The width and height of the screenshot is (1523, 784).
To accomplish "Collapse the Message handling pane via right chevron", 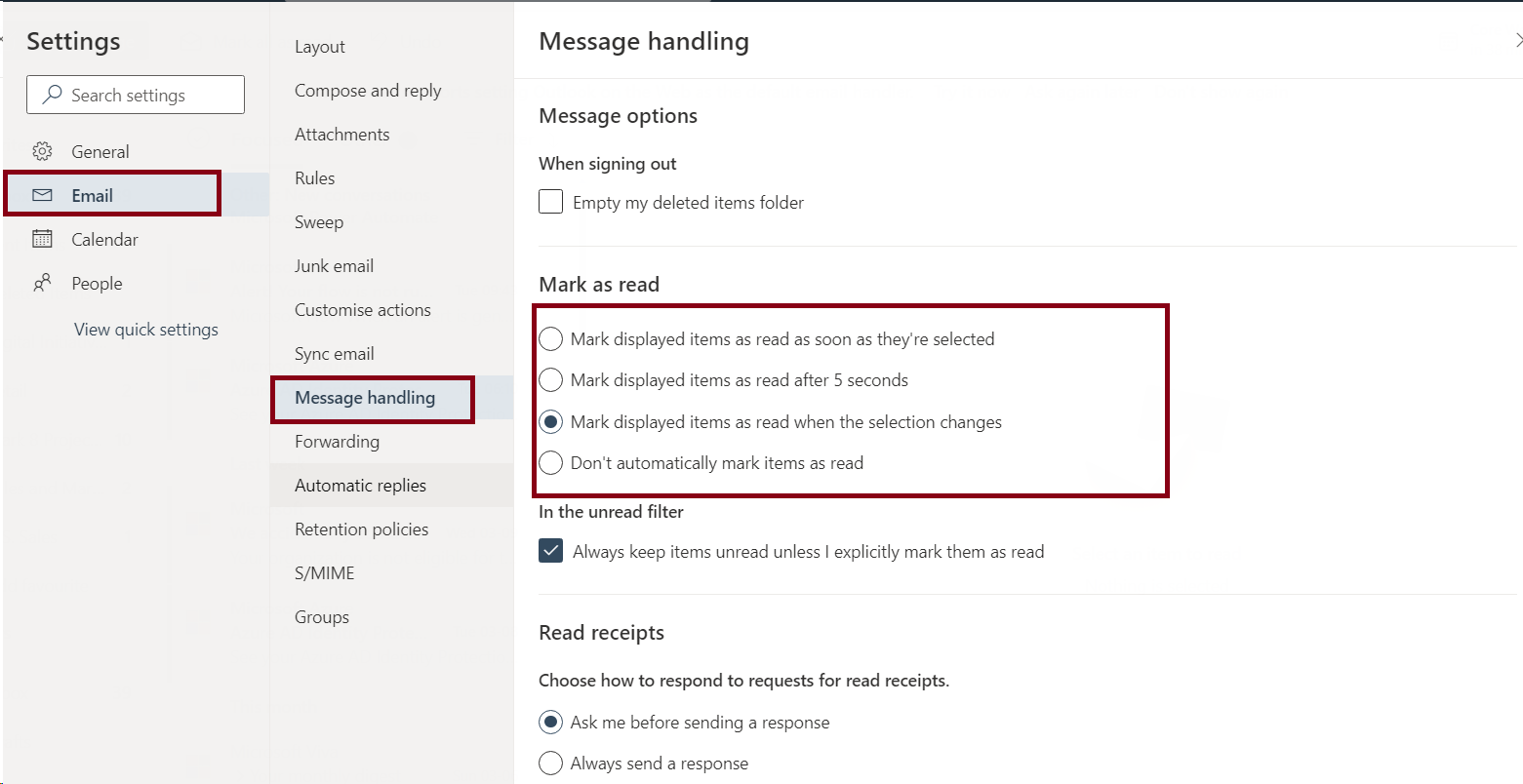I will [x=1517, y=41].
